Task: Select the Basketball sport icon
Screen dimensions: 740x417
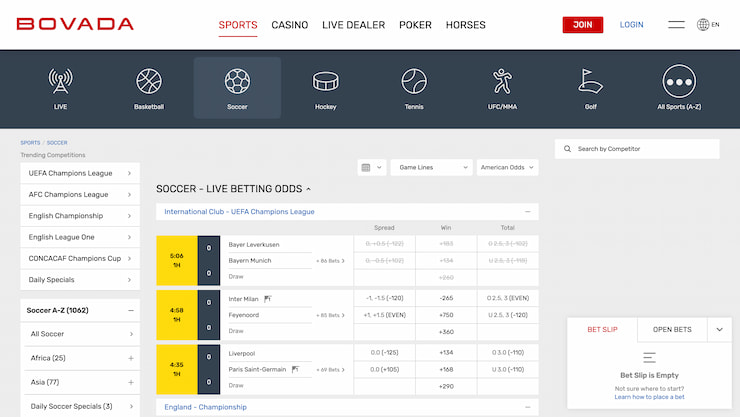Action: point(149,81)
